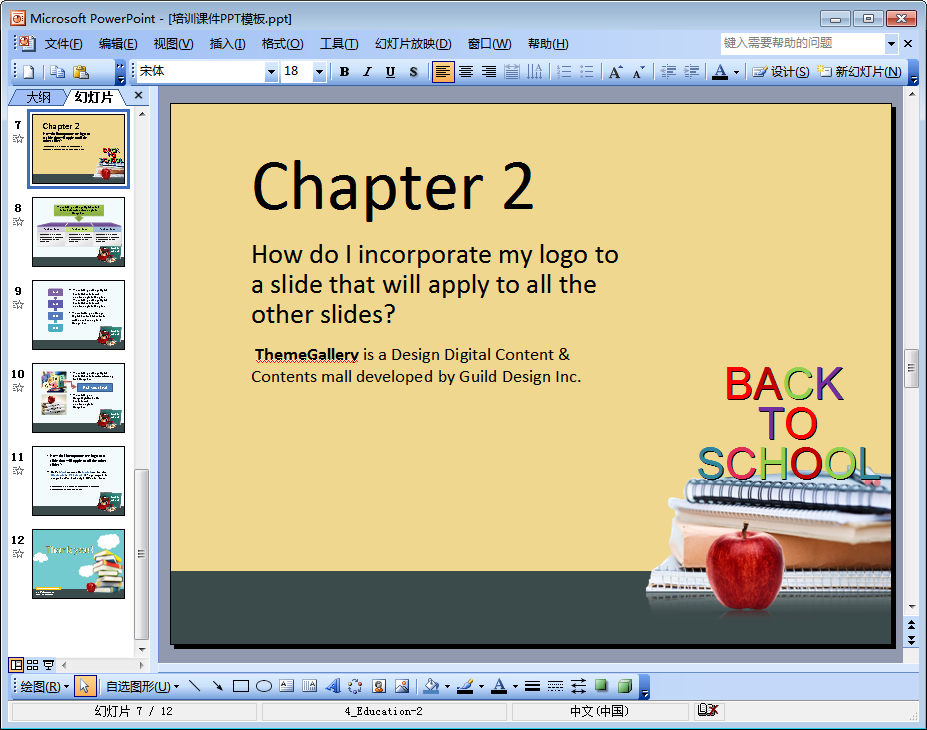This screenshot has width=927, height=730.
Task: Click the 新幻灯片(N) new slide button
Action: click(859, 72)
